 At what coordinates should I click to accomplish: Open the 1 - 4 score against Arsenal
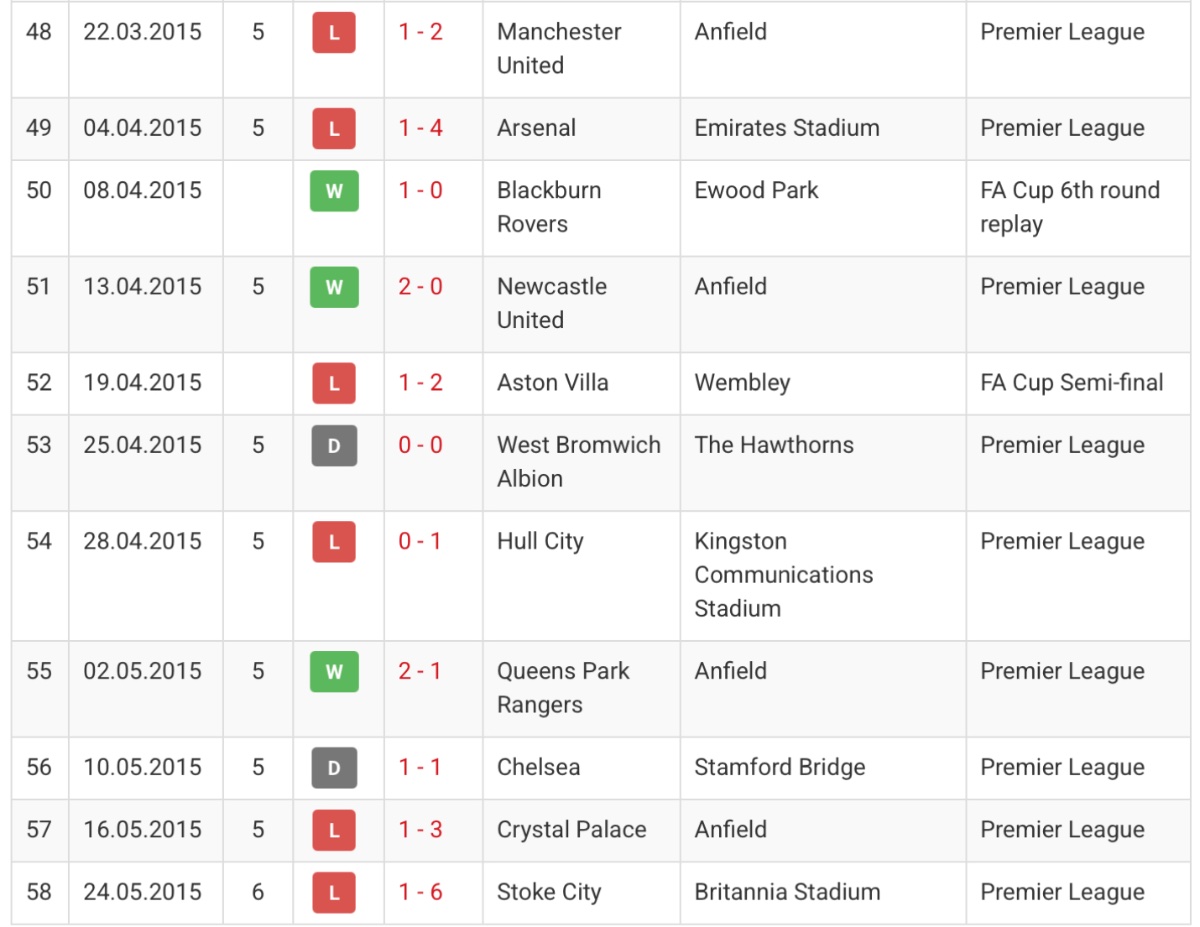click(x=421, y=128)
